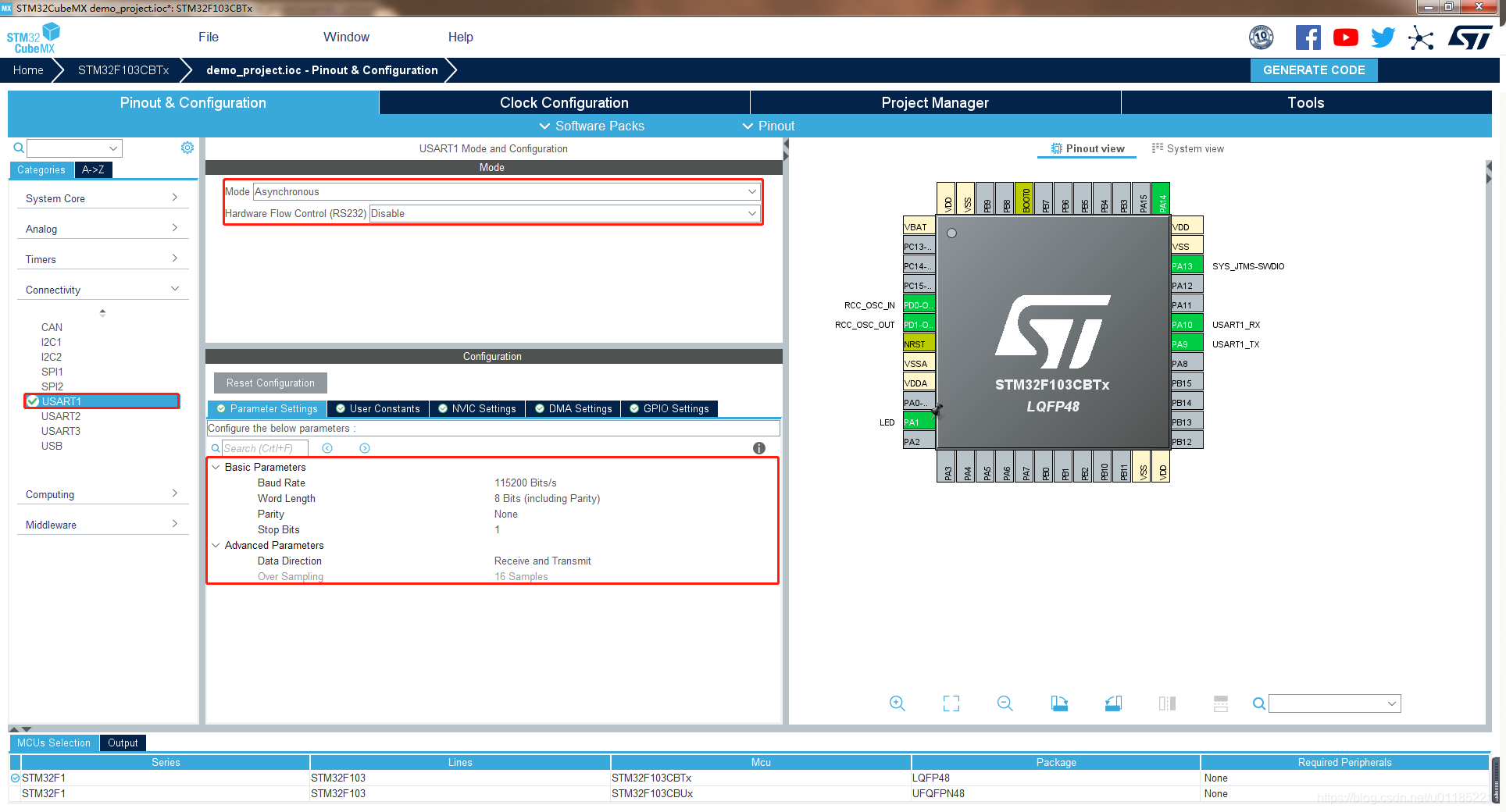1506x812 pixels.
Task: Open pin search dropdown below chip
Action: click(x=1334, y=703)
